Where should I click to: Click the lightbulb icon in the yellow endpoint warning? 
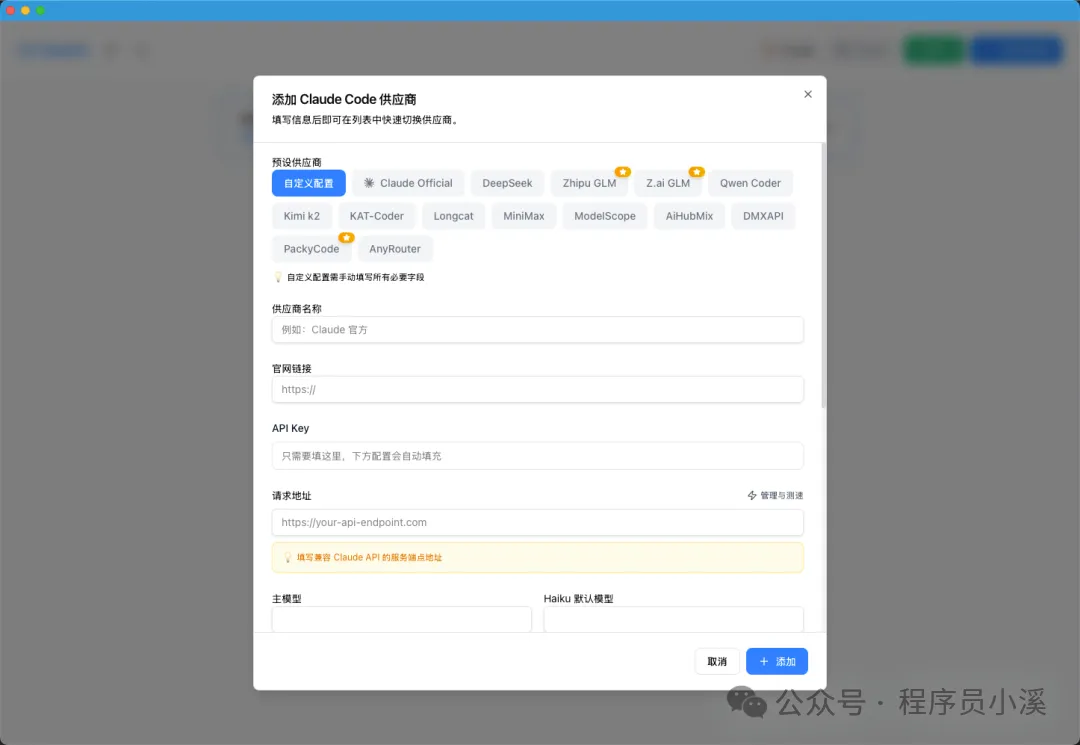coord(287,557)
